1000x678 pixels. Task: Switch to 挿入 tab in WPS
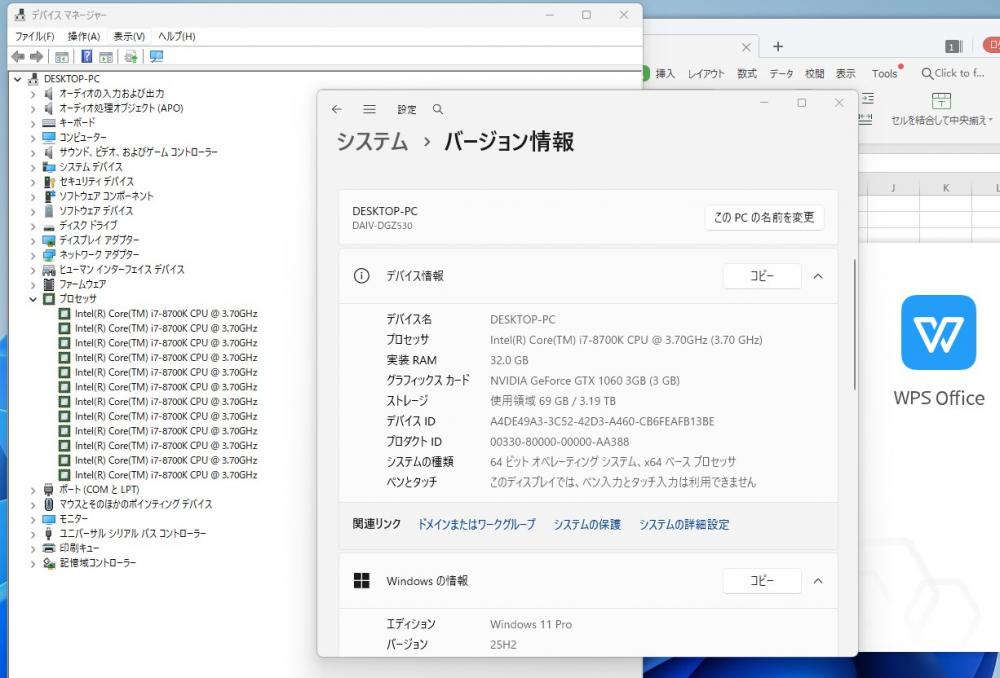(665, 73)
